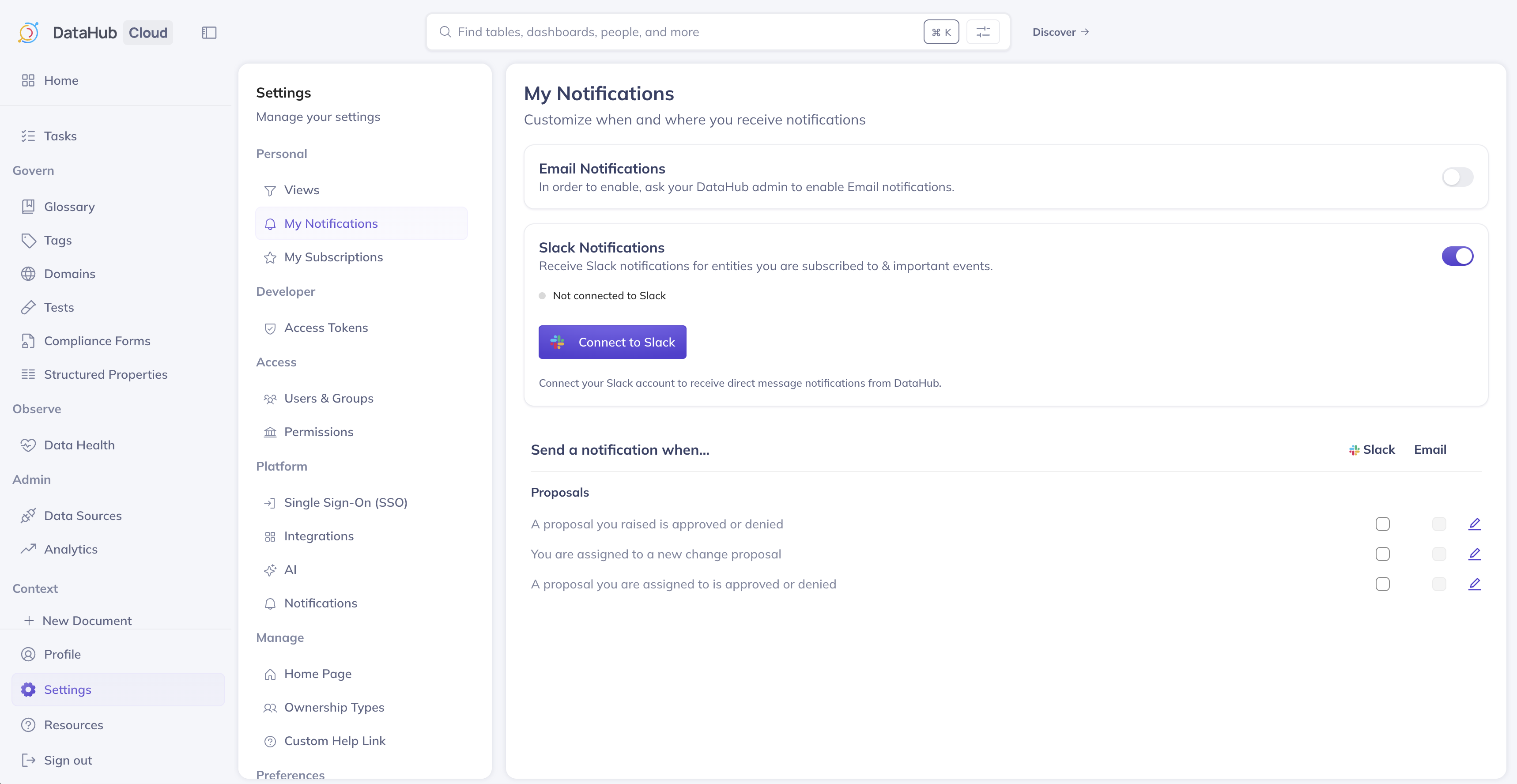Open Data Health from sidebar
This screenshot has width=1517, height=784.
(x=79, y=445)
